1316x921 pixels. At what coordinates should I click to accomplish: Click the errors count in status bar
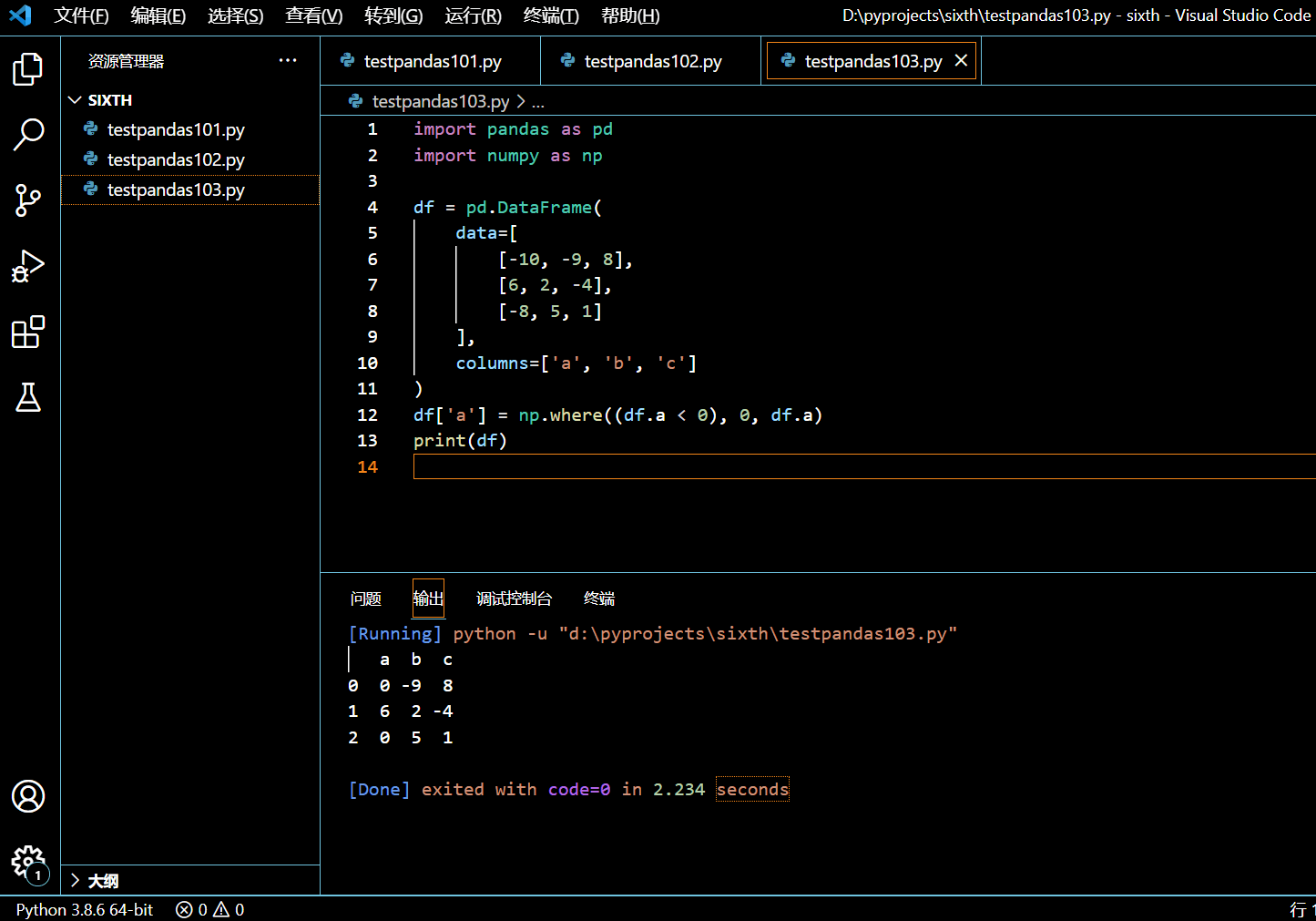point(192,909)
